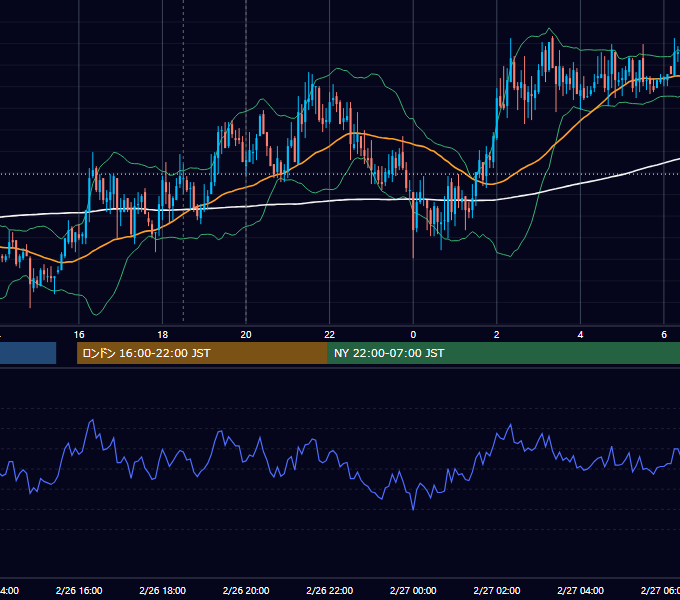Click the 2/26 22:00 date label

[330, 590]
